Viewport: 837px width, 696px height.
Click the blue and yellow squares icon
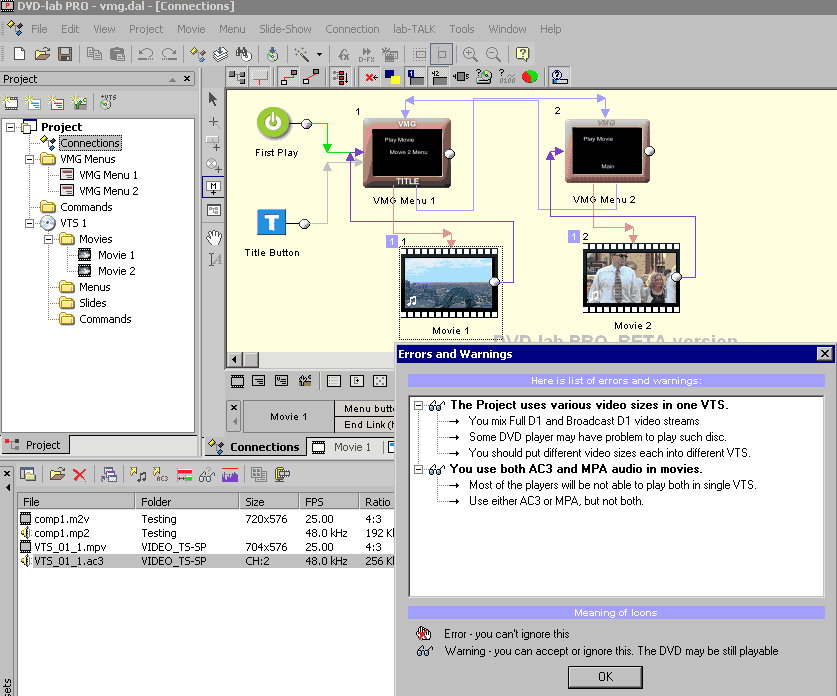click(392, 77)
